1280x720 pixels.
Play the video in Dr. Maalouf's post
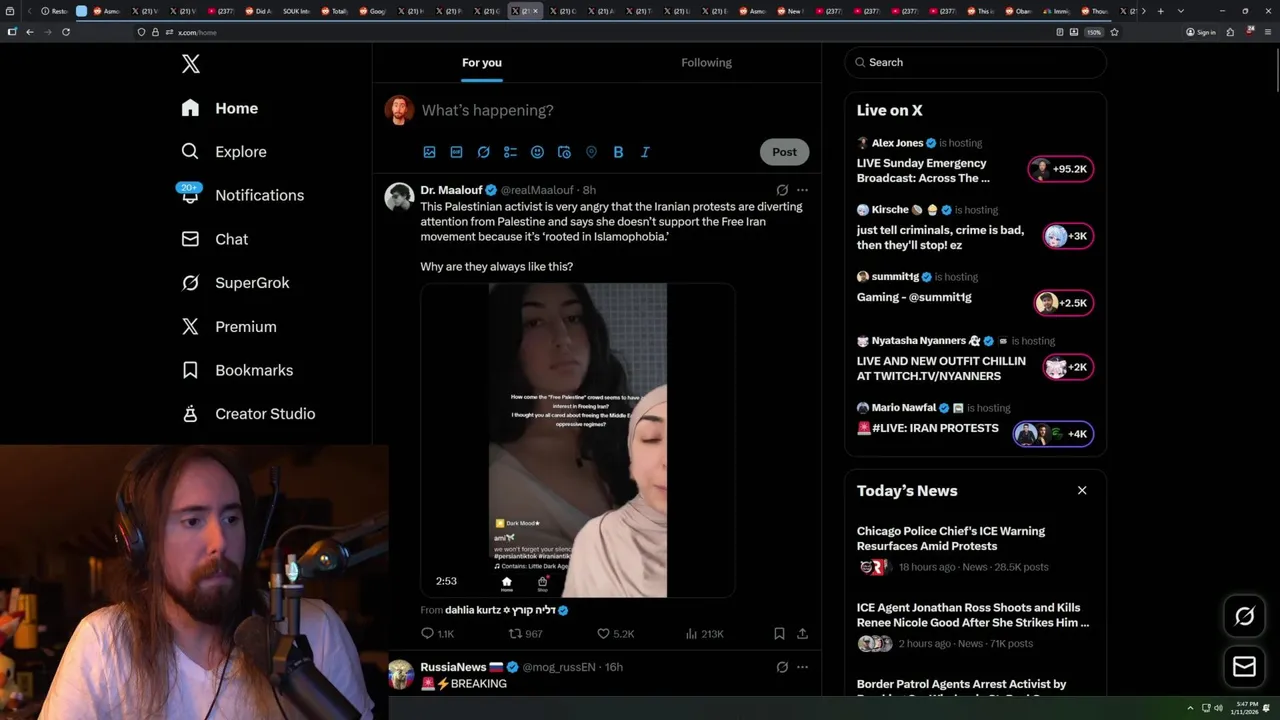(578, 440)
